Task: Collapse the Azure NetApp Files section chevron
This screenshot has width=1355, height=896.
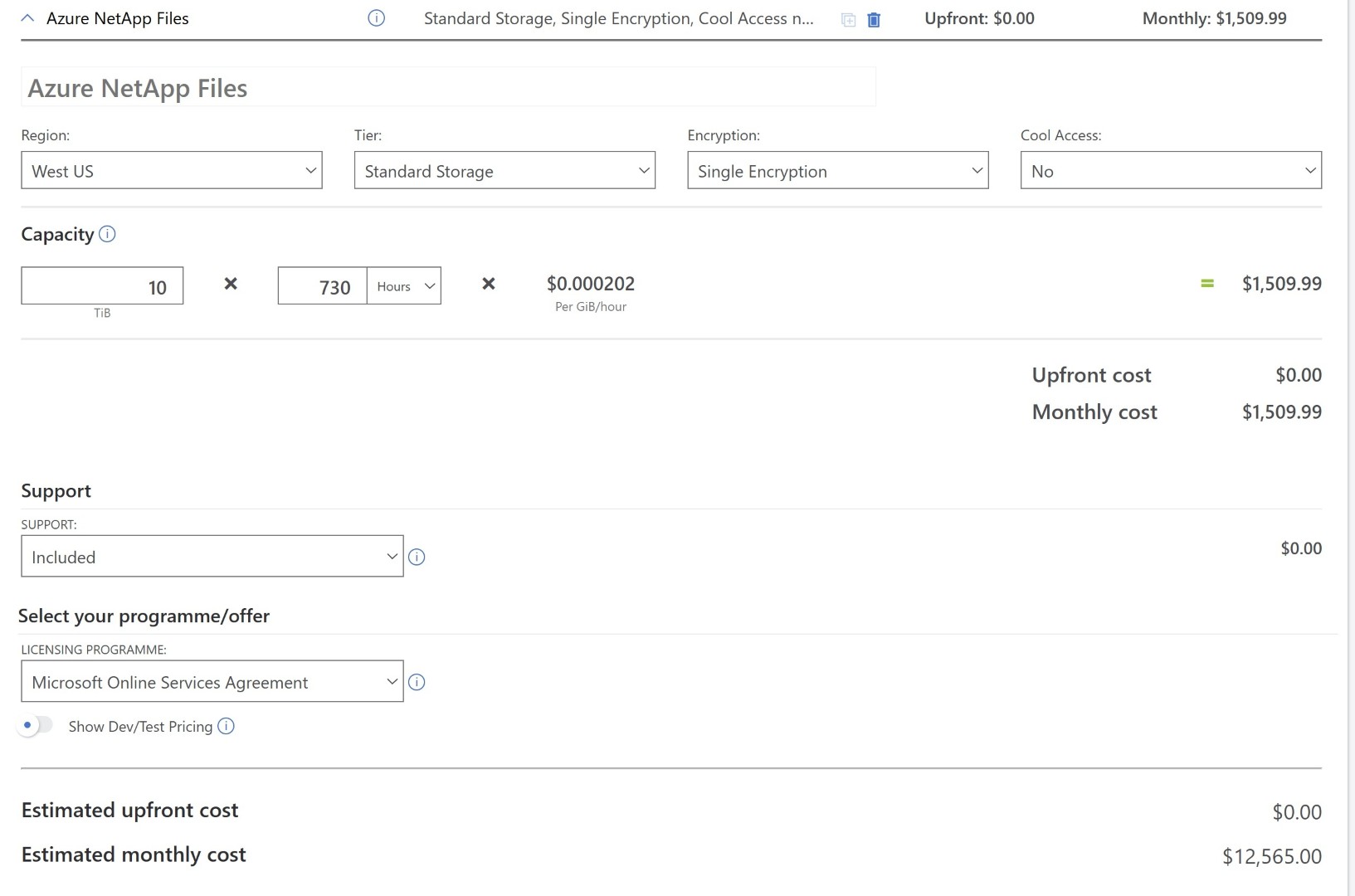Action: (27, 18)
